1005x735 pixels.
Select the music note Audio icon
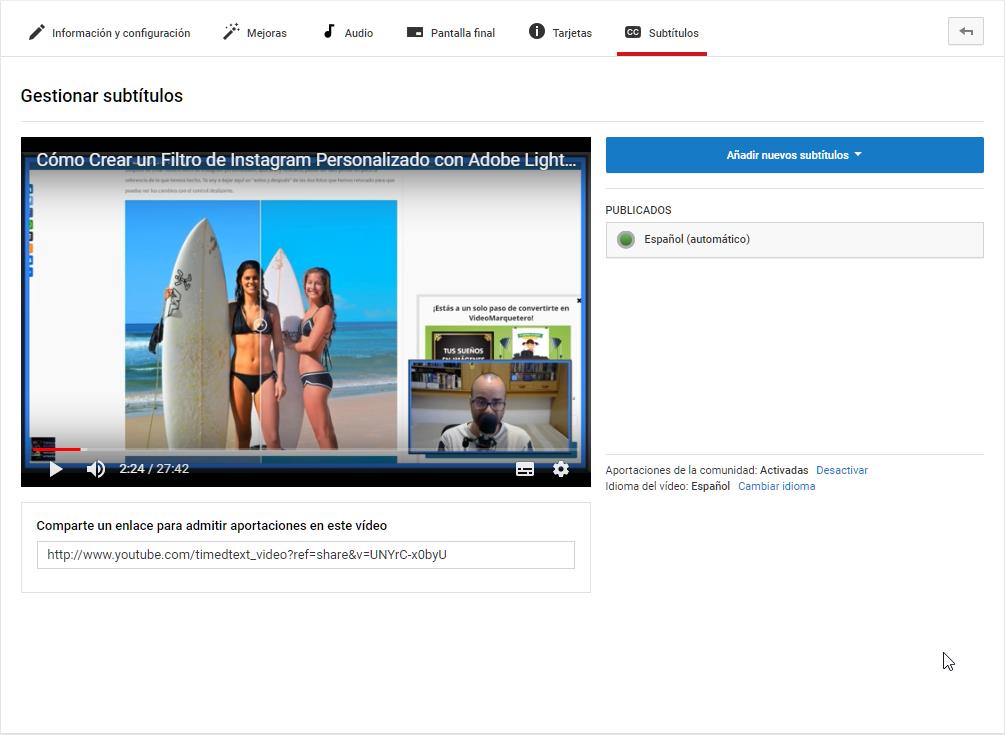coord(328,32)
